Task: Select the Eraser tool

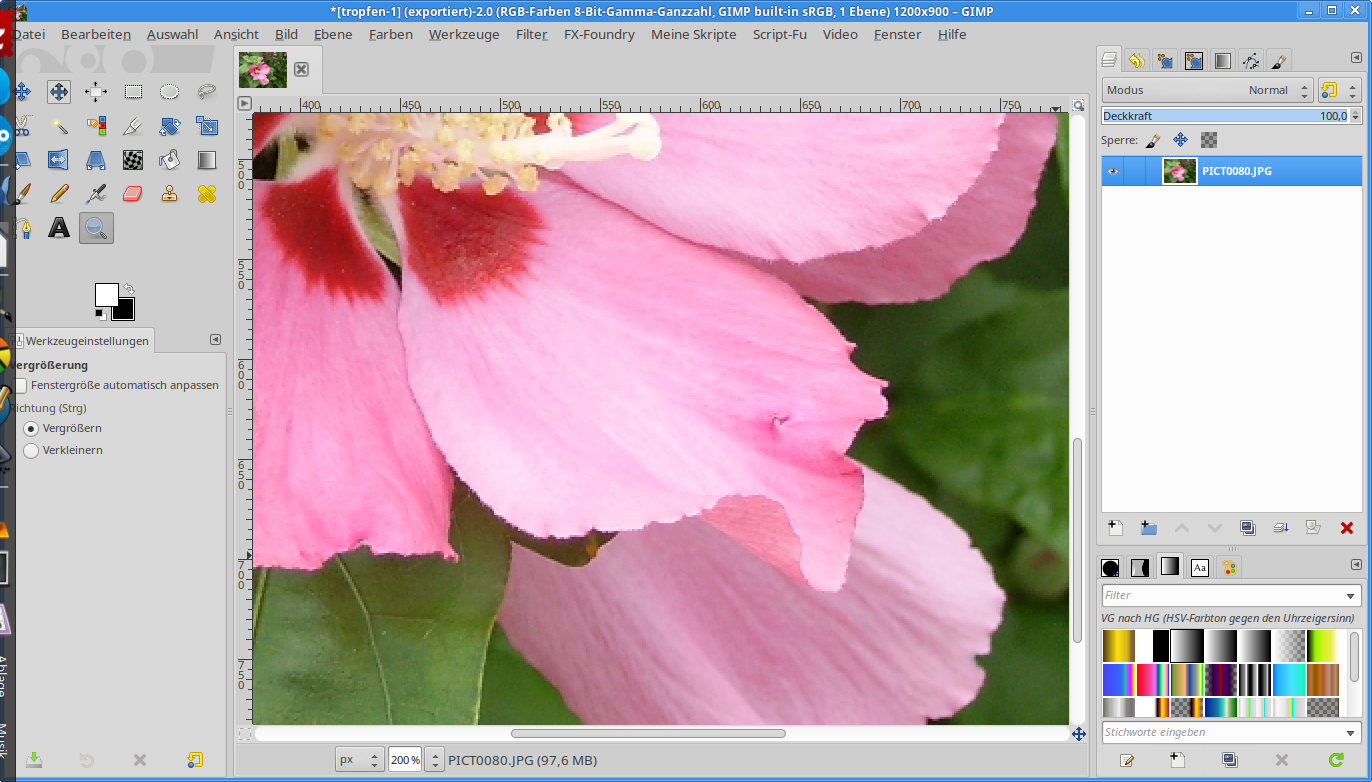Action: 133,193
